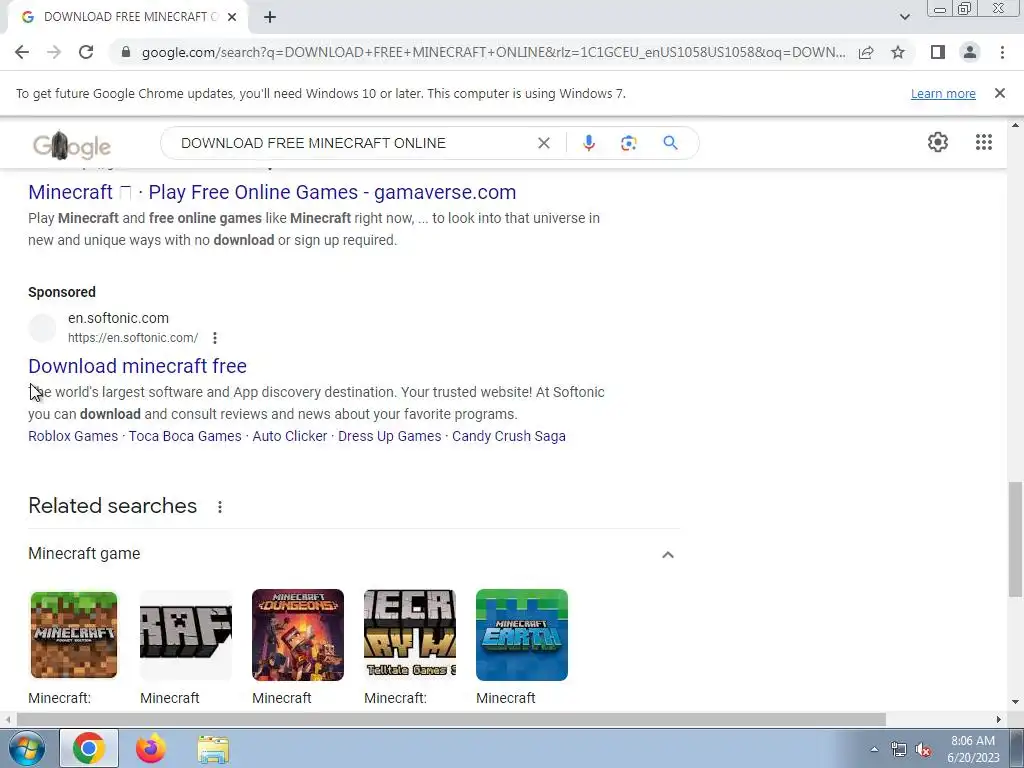Click the scrollbar down arrow
1024x768 pixels.
(x=1014, y=703)
